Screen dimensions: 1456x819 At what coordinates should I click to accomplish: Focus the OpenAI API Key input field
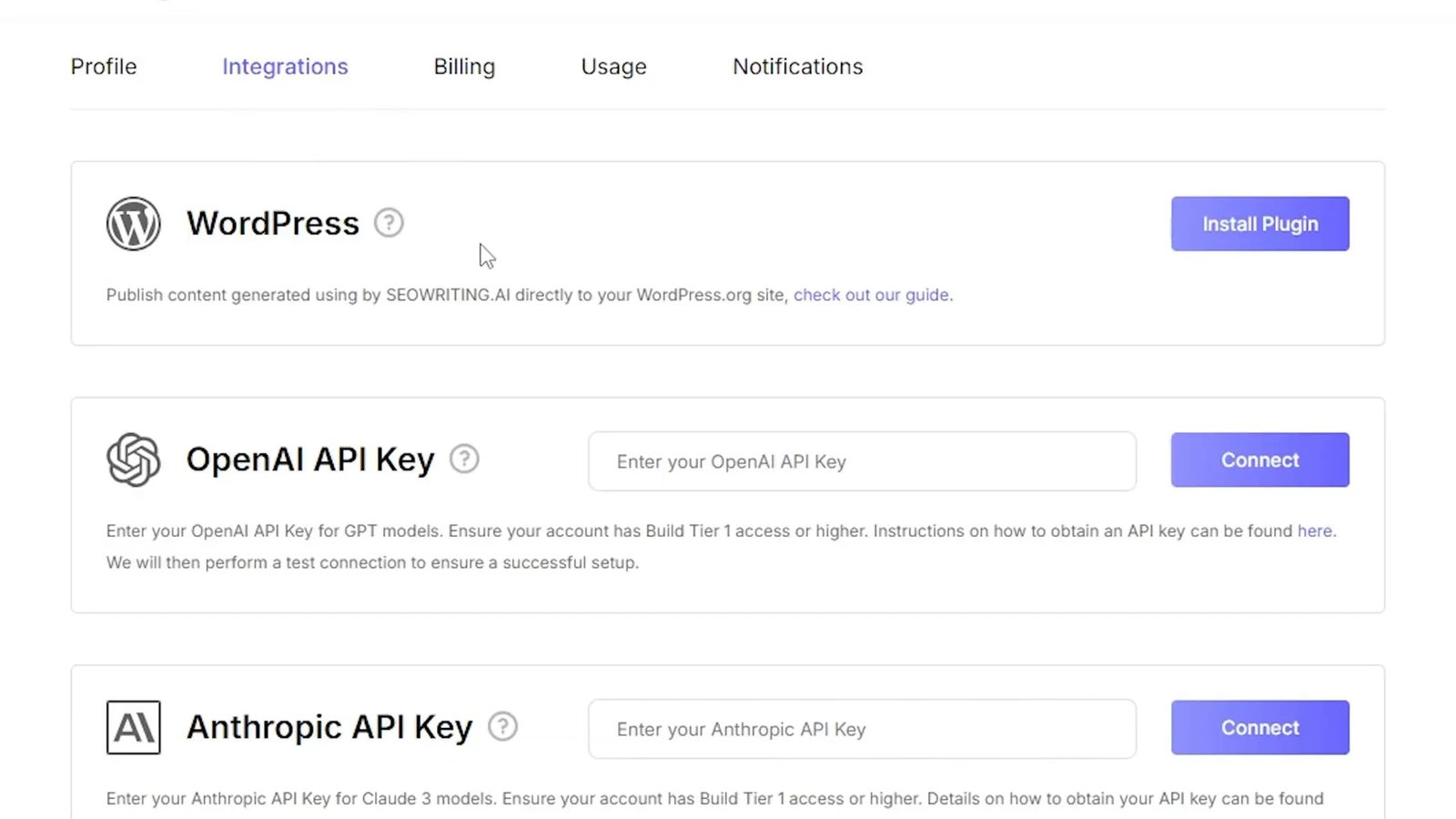(x=862, y=461)
